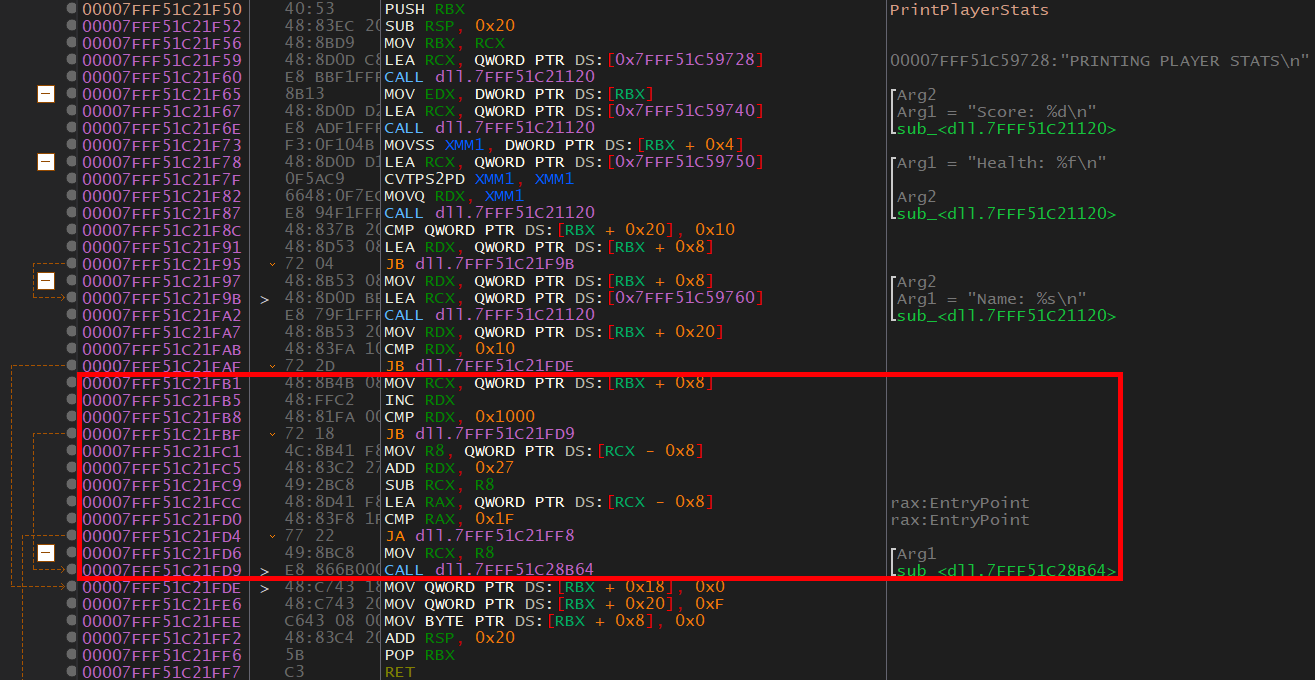Collapse the block beside address 00007FFF51C21F78

(x=45, y=162)
